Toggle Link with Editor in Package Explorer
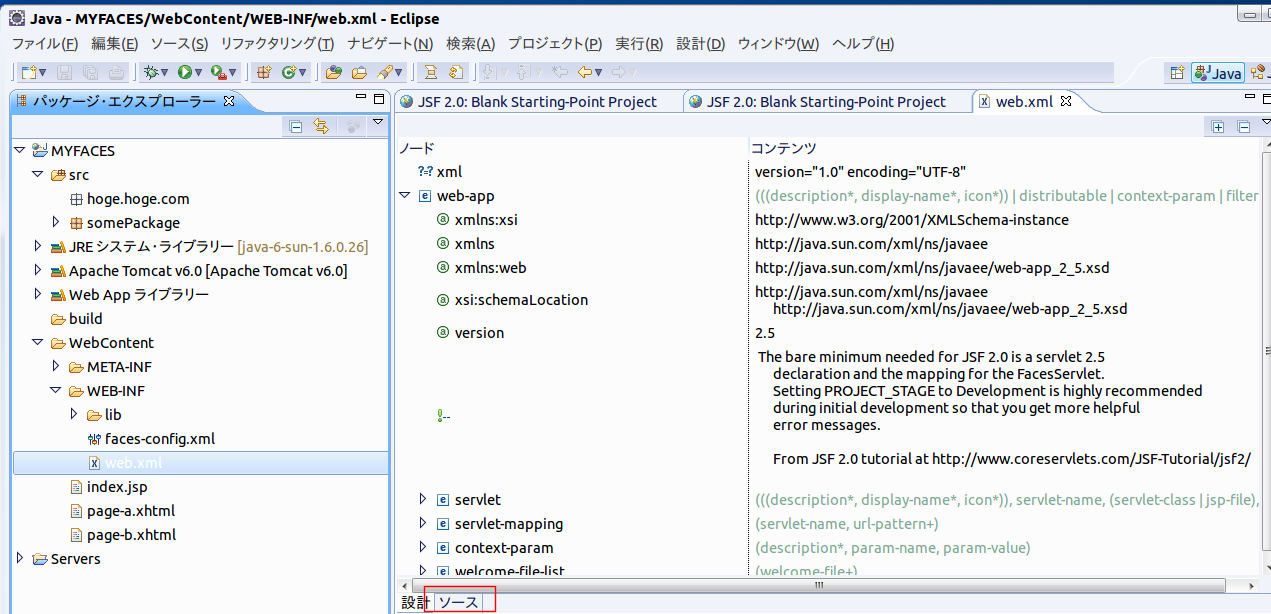The image size is (1271, 614). pos(321,126)
